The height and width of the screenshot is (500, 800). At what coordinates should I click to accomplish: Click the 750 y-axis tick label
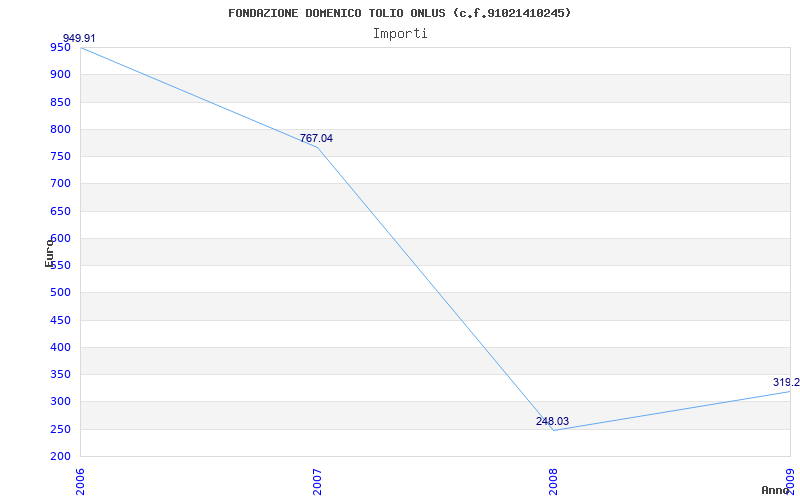(60, 157)
